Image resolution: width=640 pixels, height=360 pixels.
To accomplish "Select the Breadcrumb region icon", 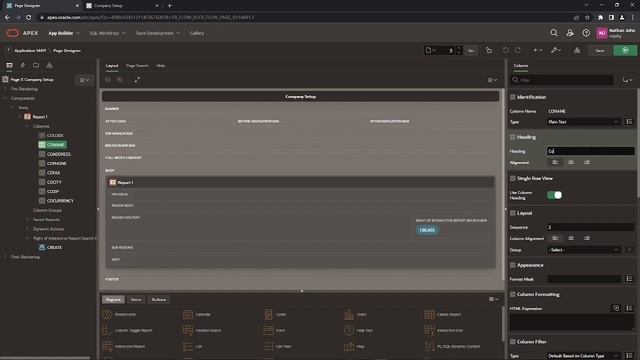I will click(x=107, y=314).
